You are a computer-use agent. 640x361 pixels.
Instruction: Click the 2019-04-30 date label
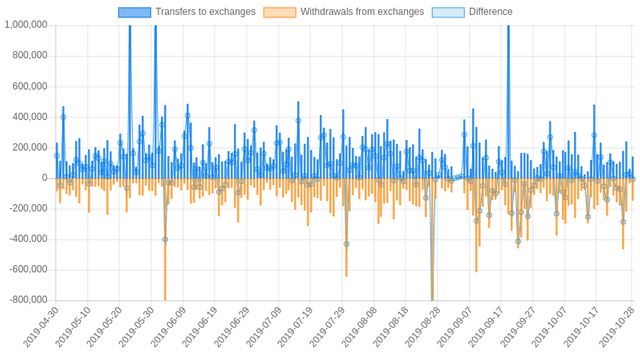tap(40, 328)
